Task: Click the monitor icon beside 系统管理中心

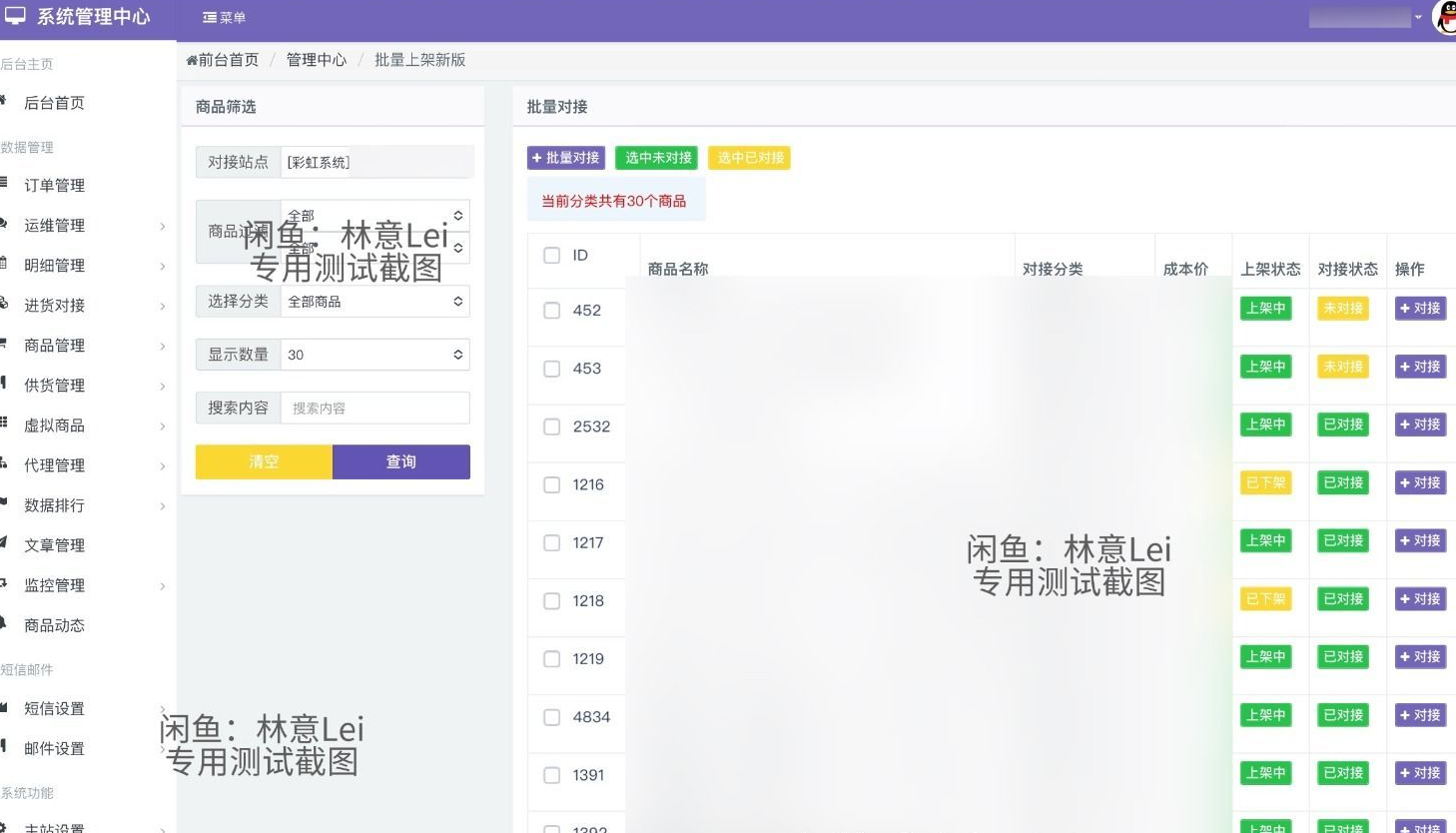Action: (14, 16)
